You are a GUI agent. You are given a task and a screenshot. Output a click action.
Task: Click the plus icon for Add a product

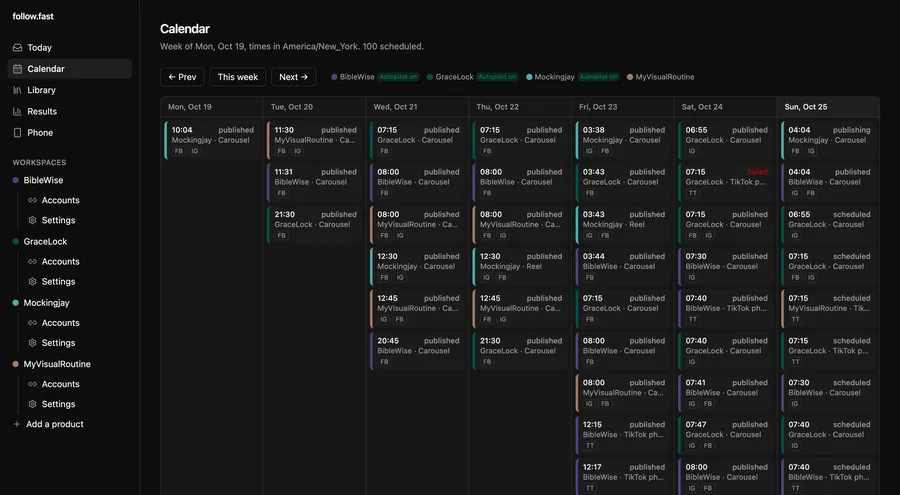(17, 424)
